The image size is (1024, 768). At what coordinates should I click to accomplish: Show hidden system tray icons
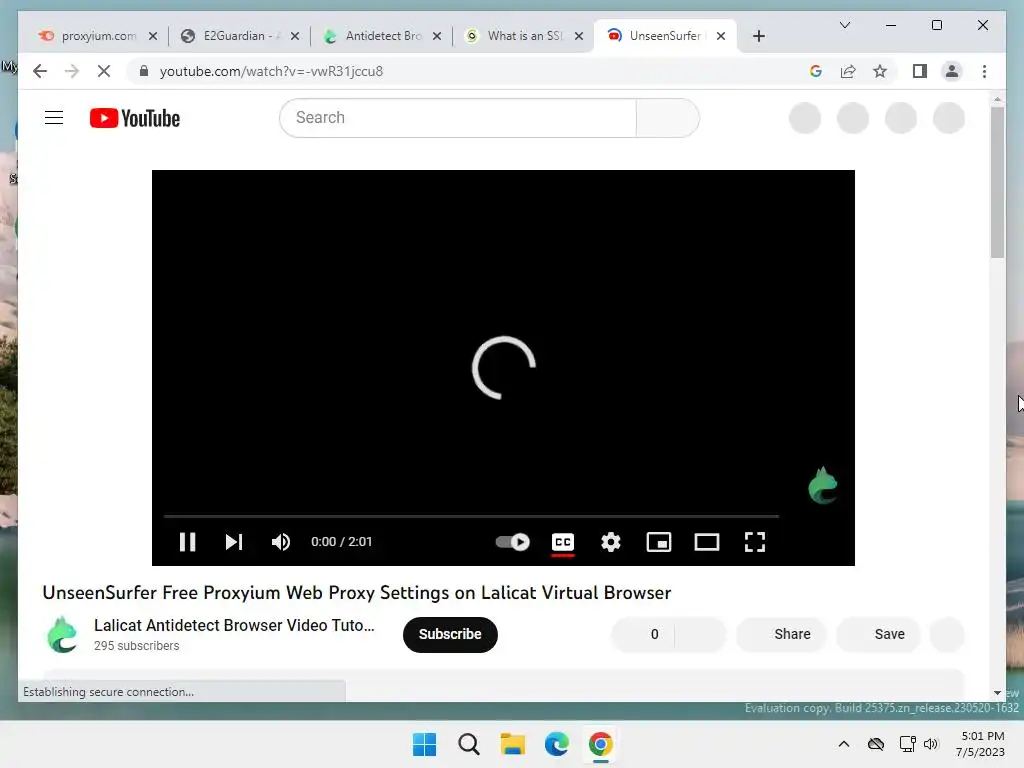click(x=844, y=744)
